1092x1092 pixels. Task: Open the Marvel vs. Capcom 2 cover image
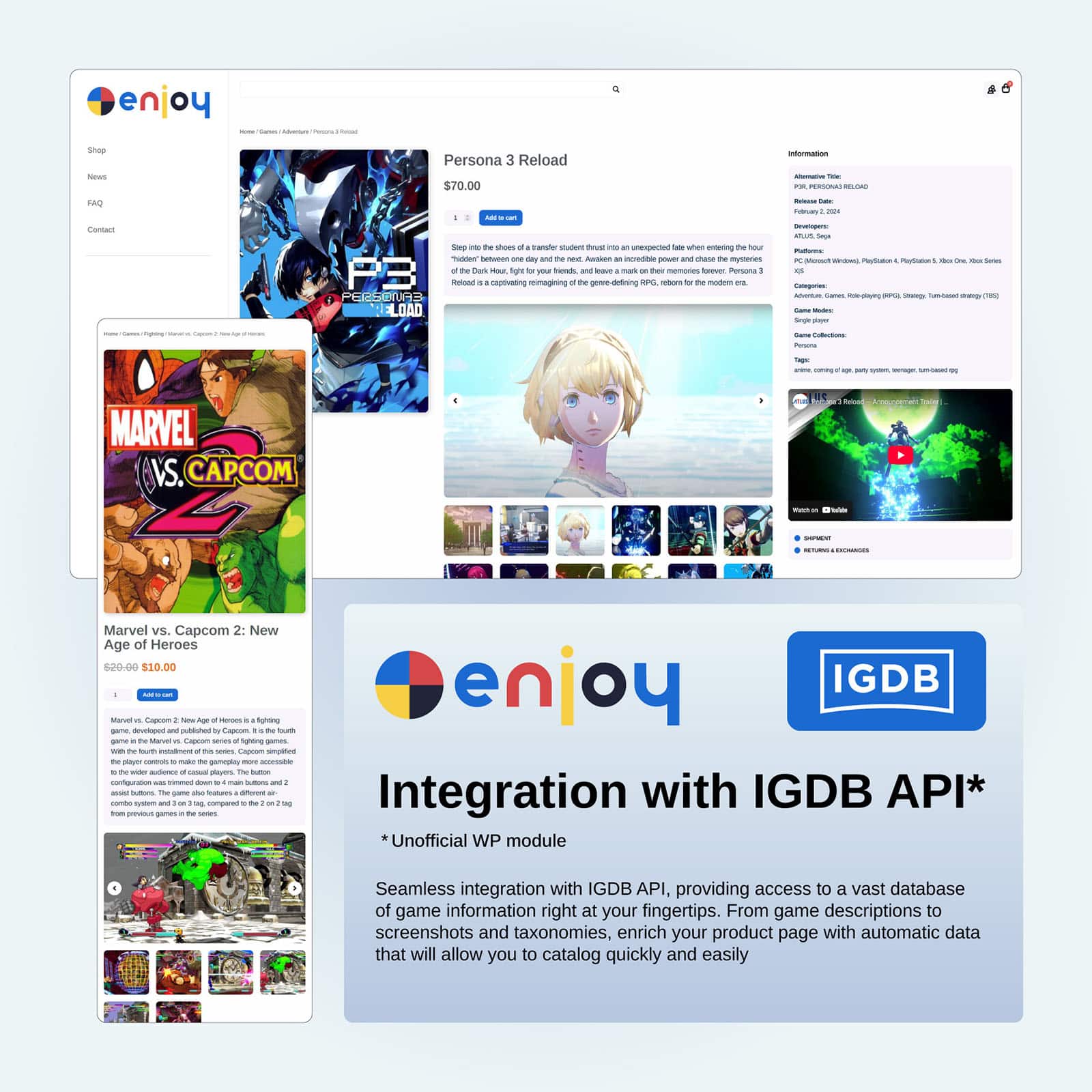point(205,481)
